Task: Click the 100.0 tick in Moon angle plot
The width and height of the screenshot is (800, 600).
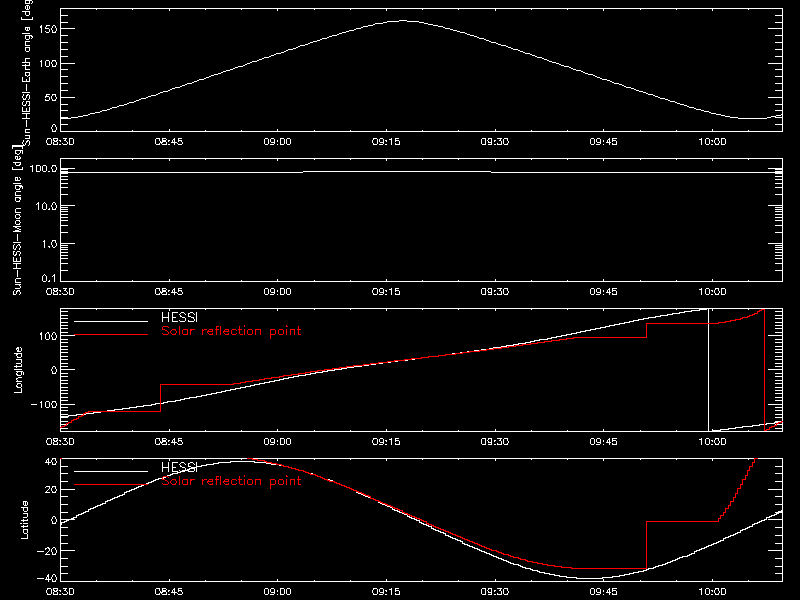Action: pyautogui.click(x=43, y=169)
